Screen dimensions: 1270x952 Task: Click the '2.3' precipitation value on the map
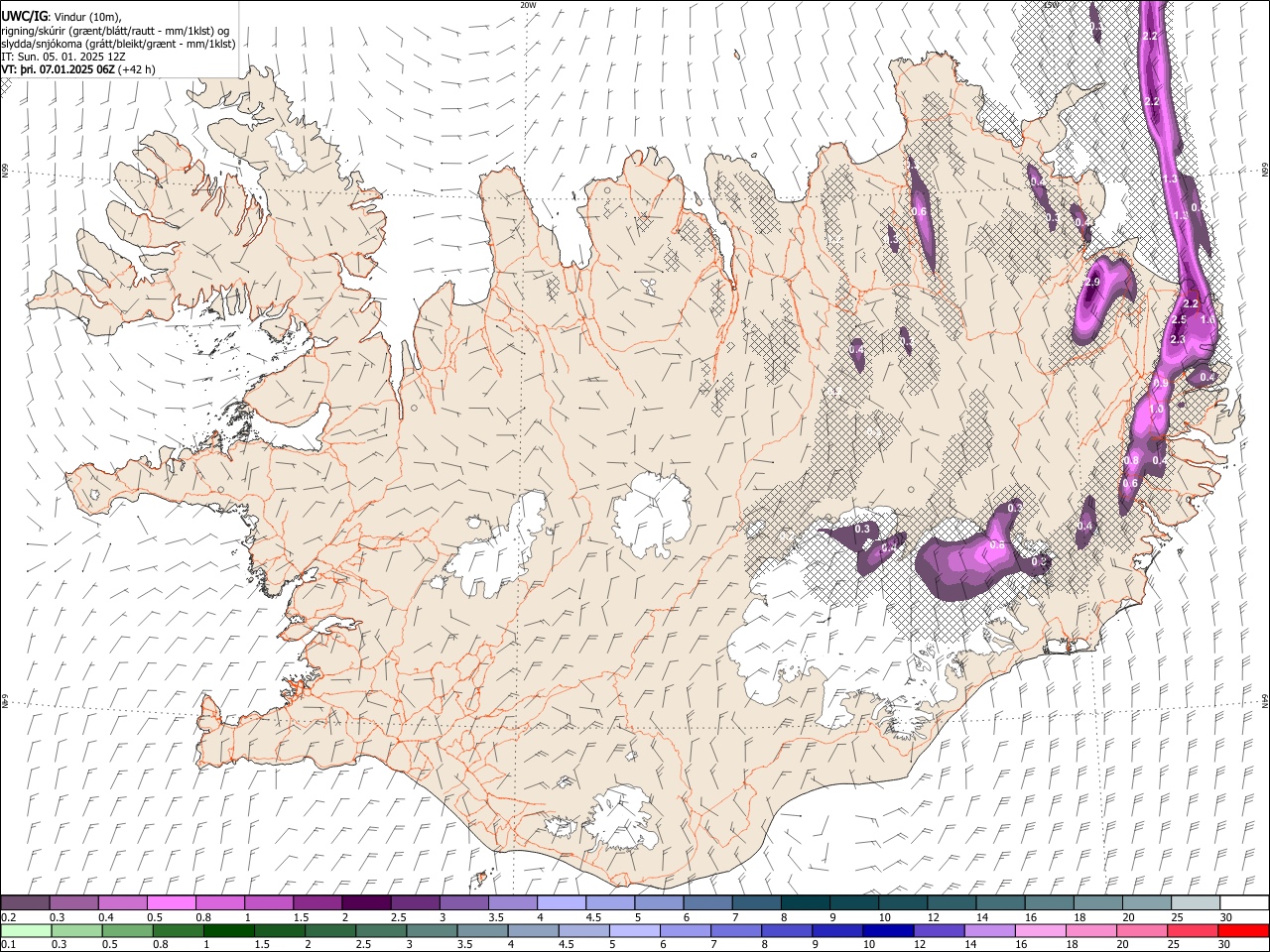[x=1178, y=340]
